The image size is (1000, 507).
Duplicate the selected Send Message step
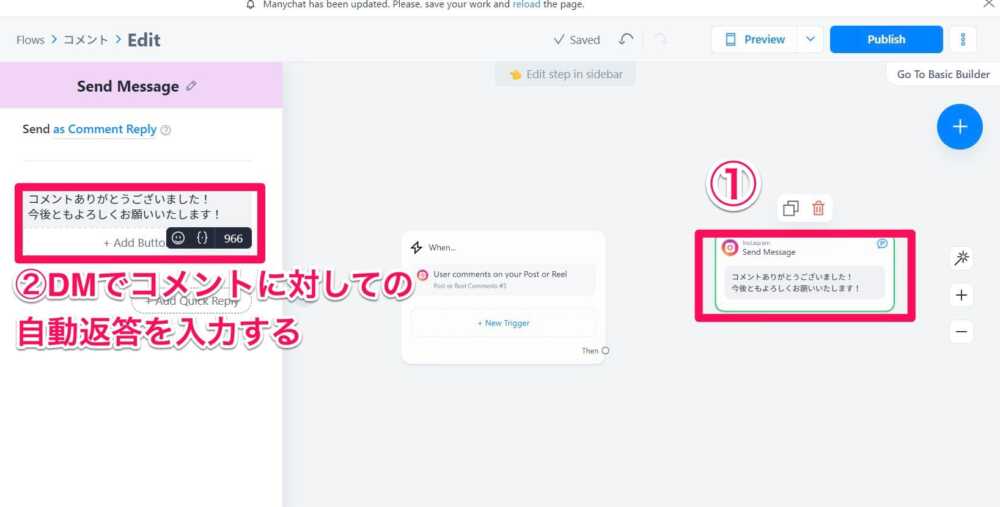791,208
